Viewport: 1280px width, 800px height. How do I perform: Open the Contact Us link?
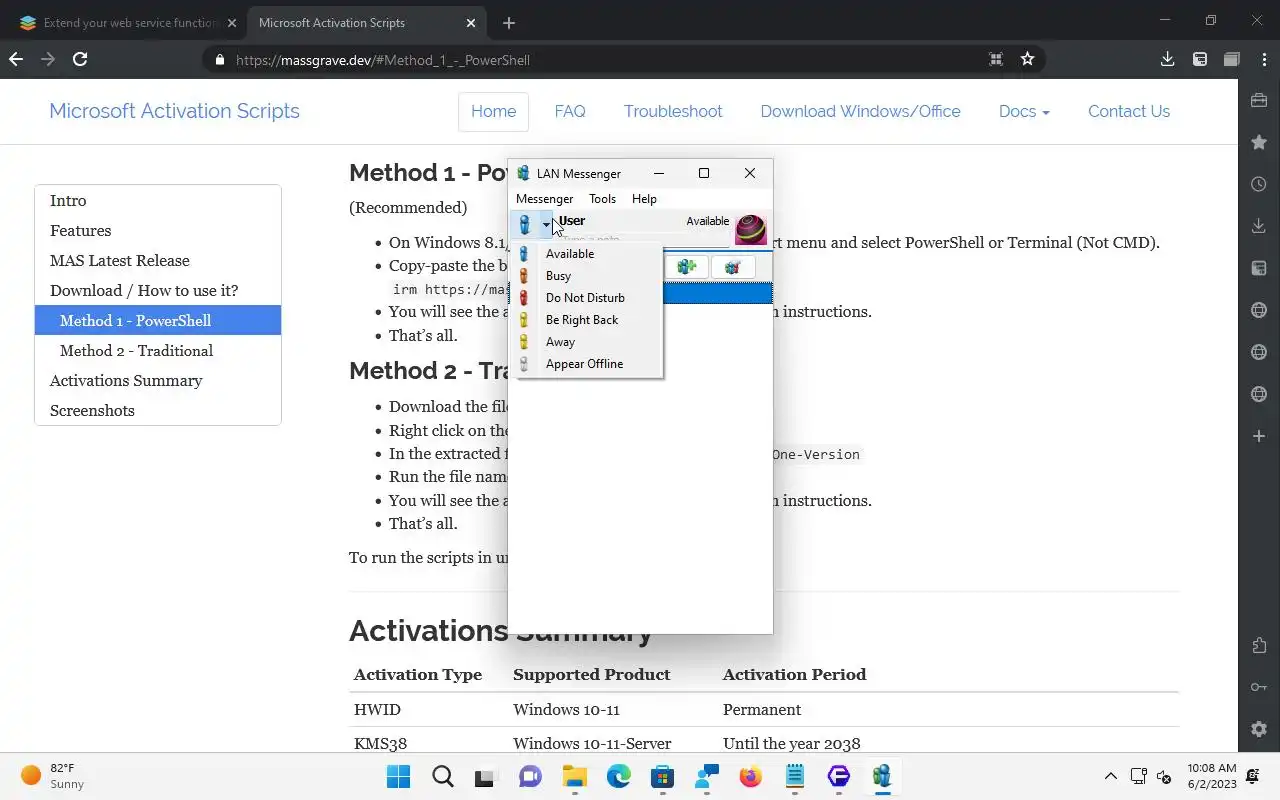click(x=1129, y=111)
